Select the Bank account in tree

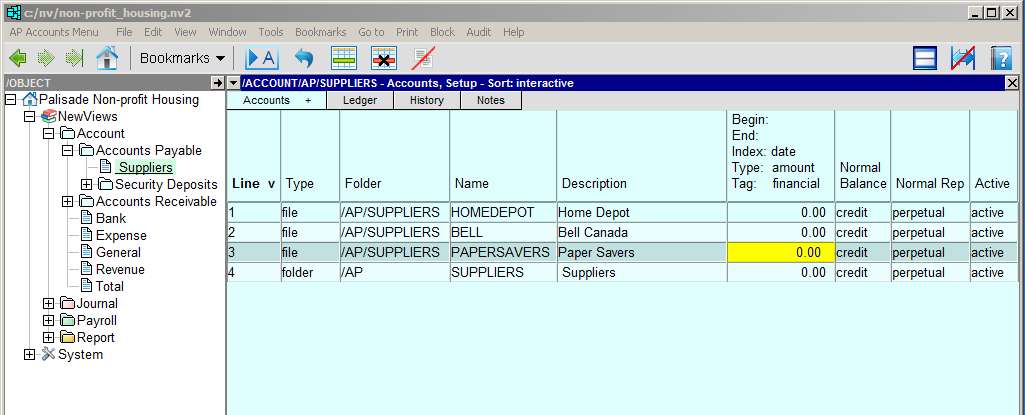[110, 219]
